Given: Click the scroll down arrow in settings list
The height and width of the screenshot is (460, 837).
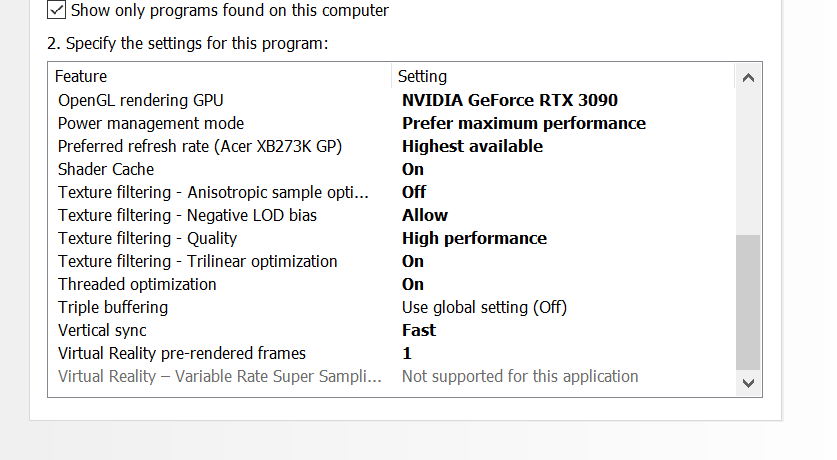Looking at the screenshot, I should [x=748, y=383].
